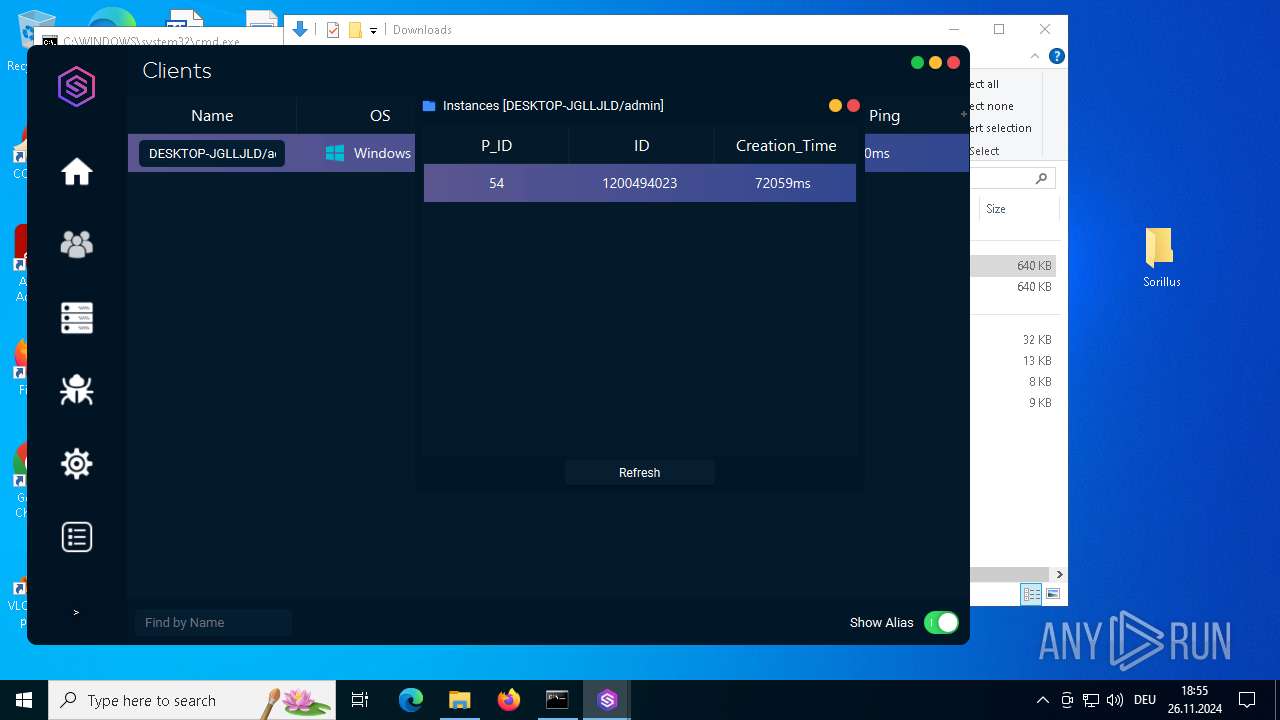Click 'Invert selection' in Explorer ribbon
Image resolution: width=1280 pixels, height=720 pixels.
(x=1001, y=128)
